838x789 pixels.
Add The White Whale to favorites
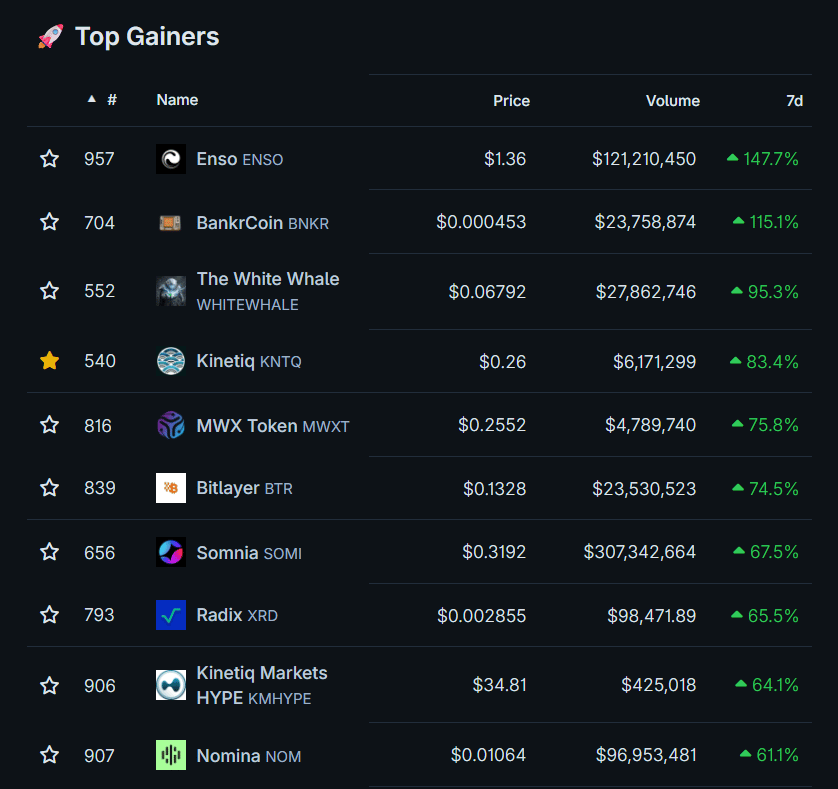click(50, 291)
